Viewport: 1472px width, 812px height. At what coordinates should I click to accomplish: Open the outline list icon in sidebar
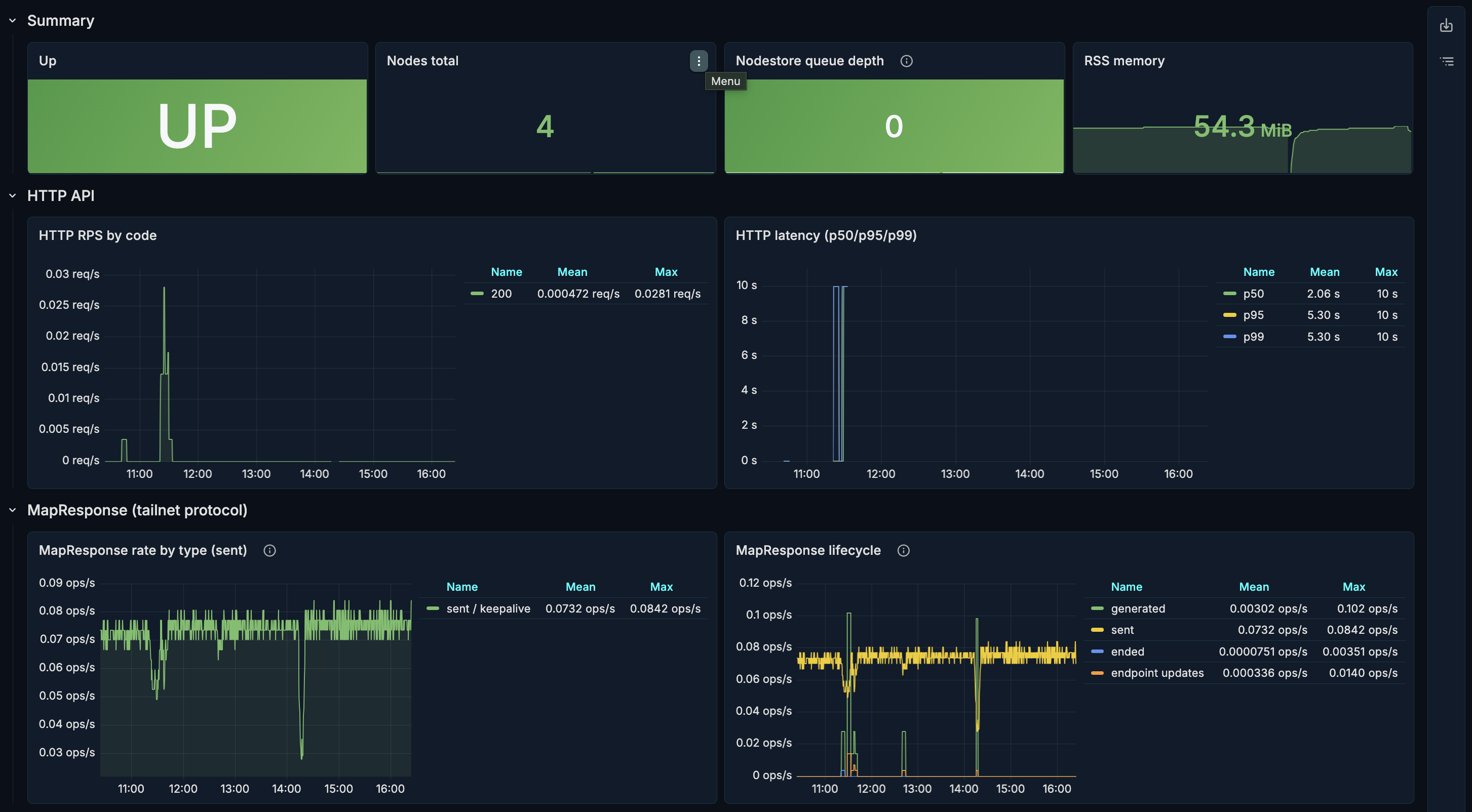[x=1446, y=61]
